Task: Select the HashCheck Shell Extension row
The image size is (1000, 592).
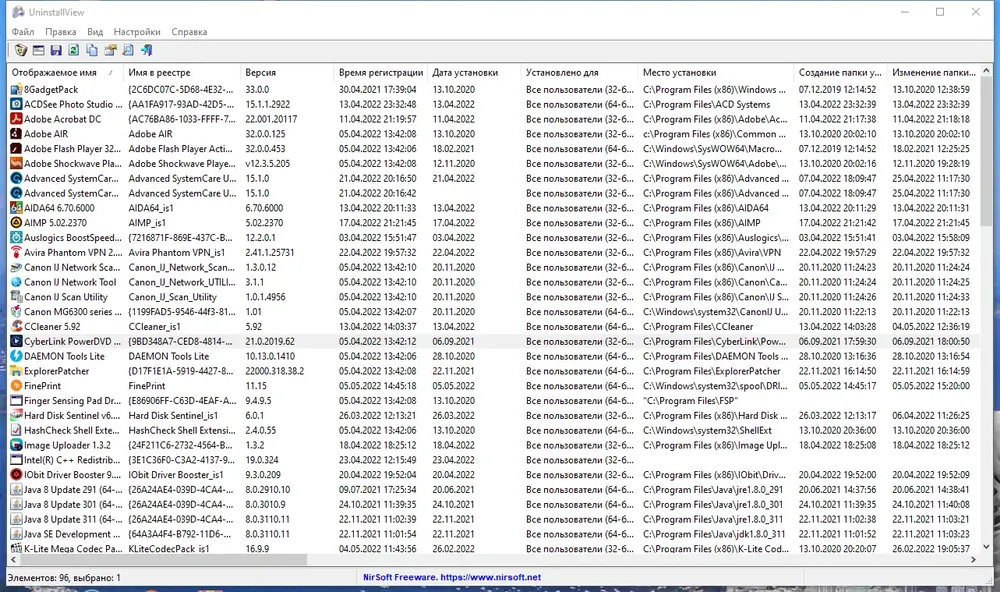Action: pyautogui.click(x=494, y=430)
